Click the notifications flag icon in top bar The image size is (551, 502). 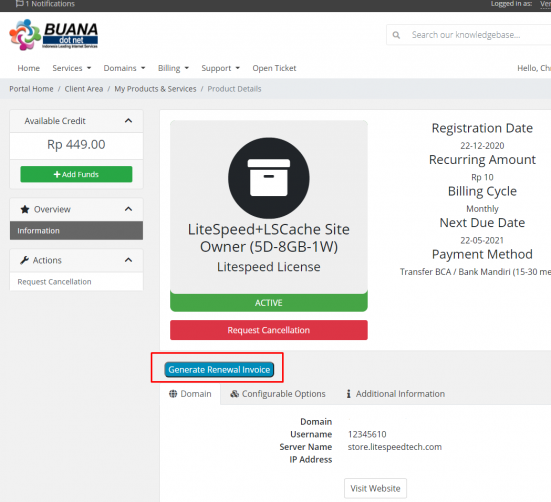pos(20,4)
